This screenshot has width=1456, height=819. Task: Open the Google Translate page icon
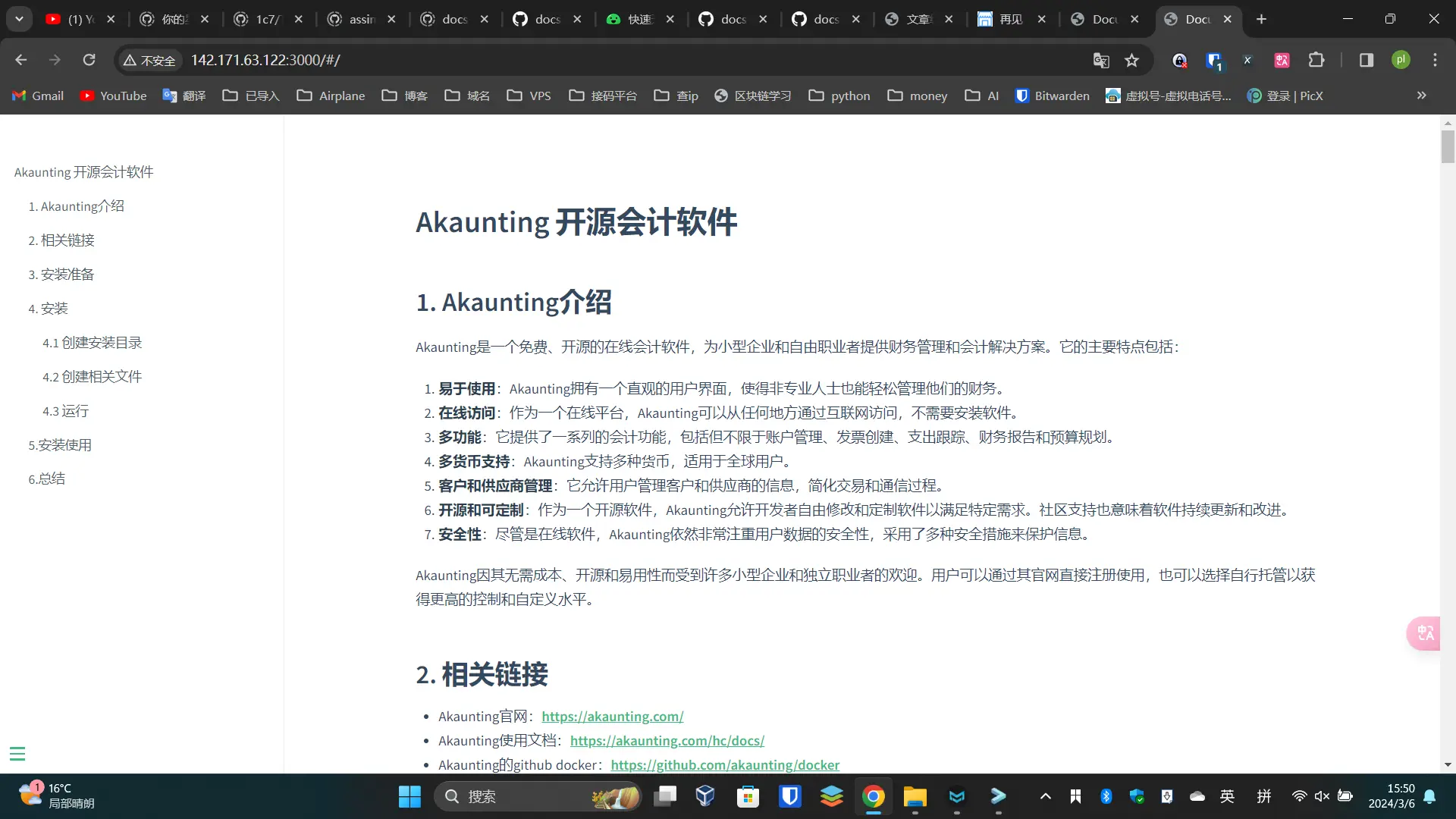[x=1101, y=60]
